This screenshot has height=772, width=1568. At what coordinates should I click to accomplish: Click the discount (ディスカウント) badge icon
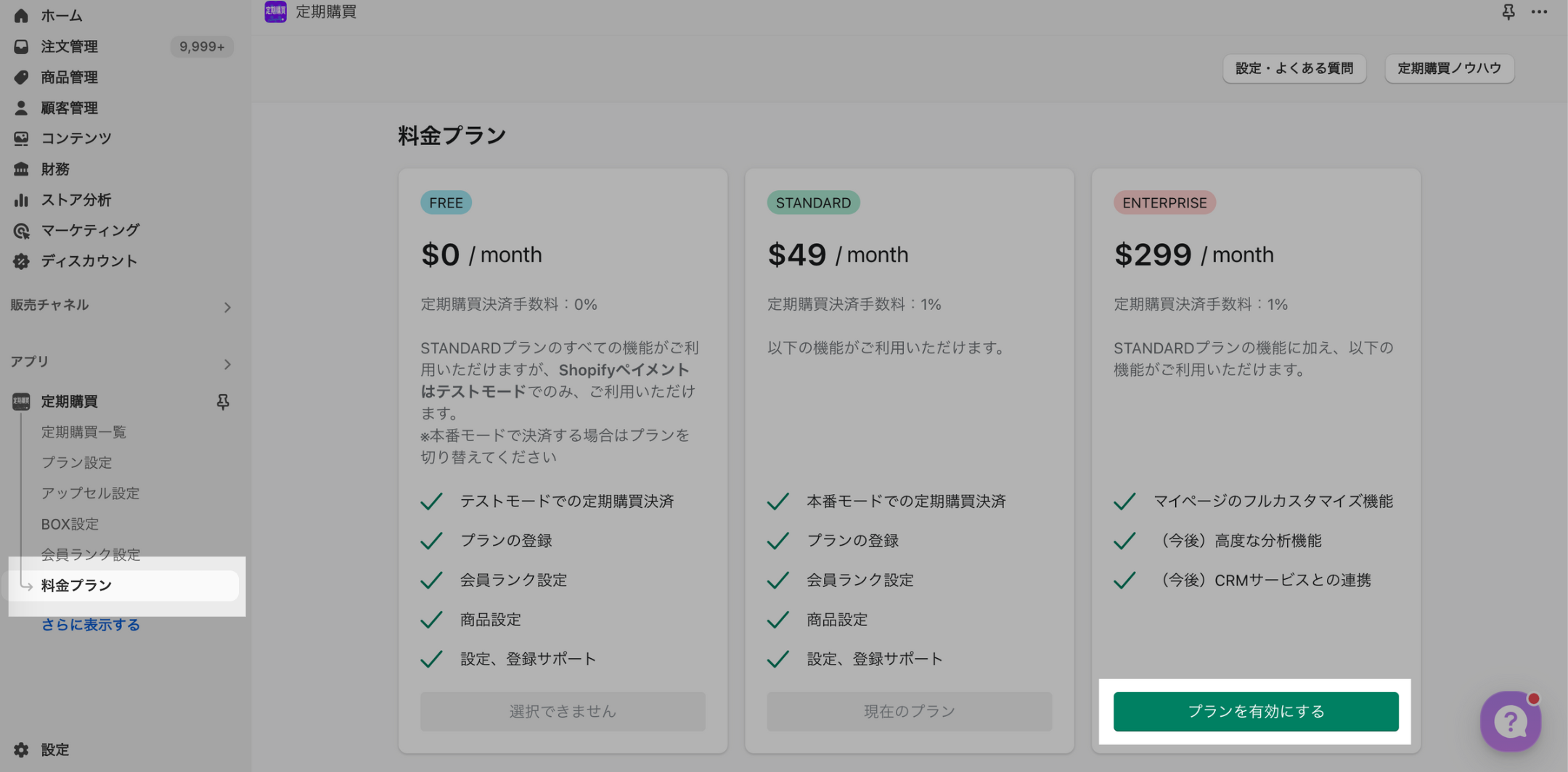tap(21, 261)
